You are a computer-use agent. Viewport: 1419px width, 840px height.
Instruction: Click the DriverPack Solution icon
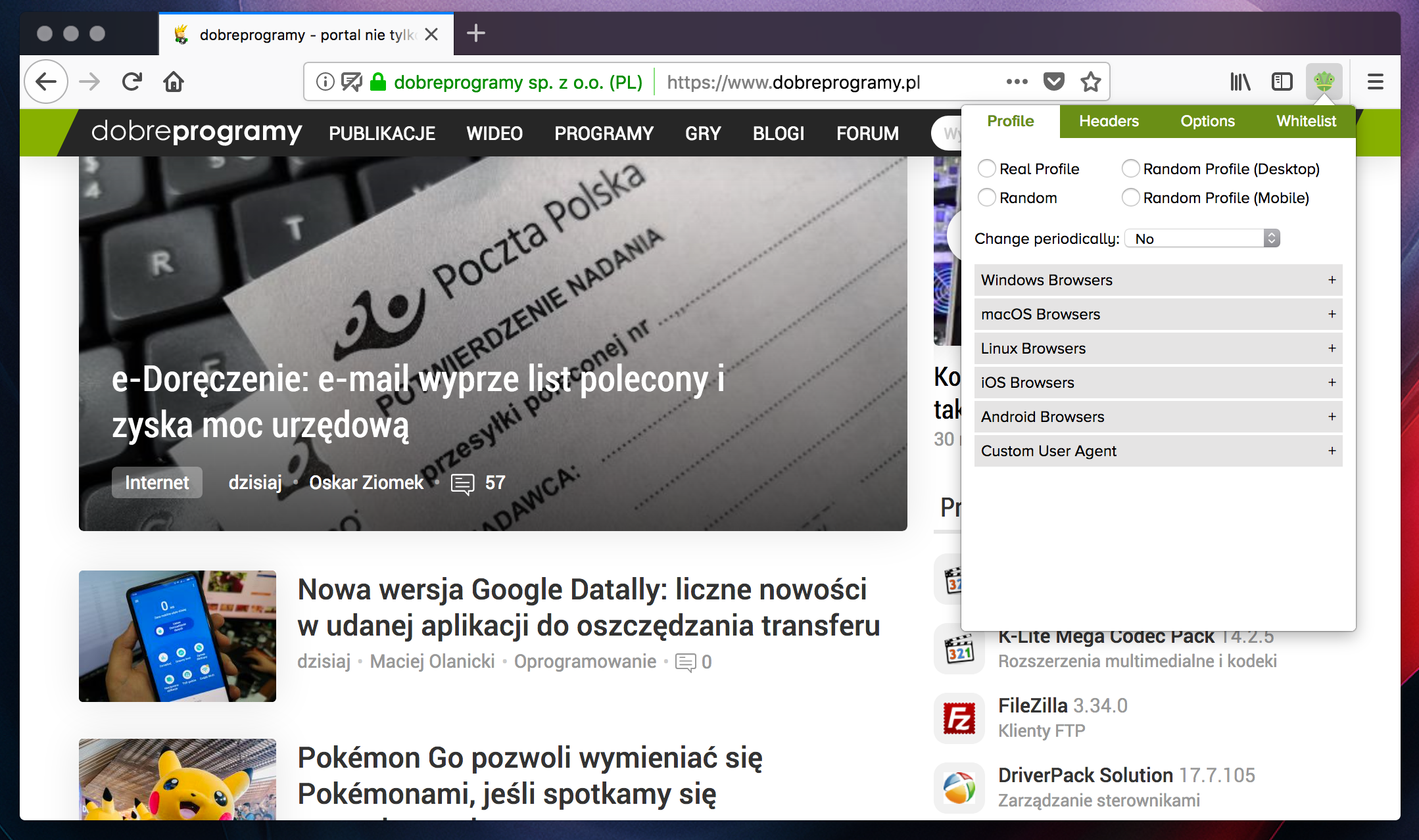point(959,787)
